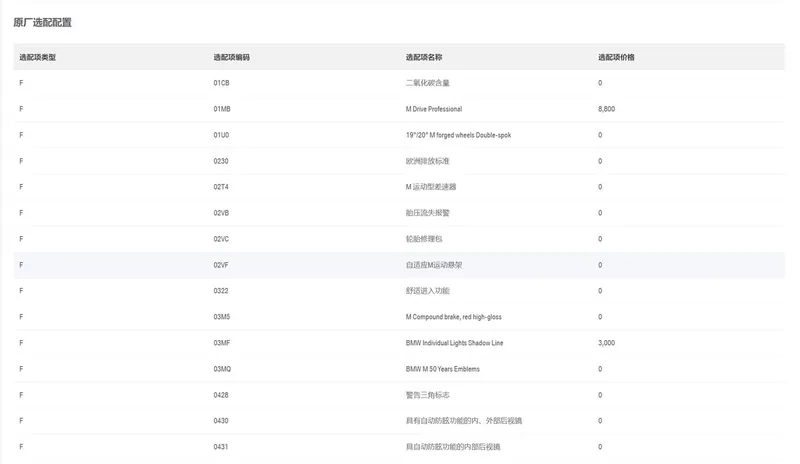This screenshot has height=464, width=800.
Task: Select the M Compound brake, red high-gloss name
Action: pos(454,316)
